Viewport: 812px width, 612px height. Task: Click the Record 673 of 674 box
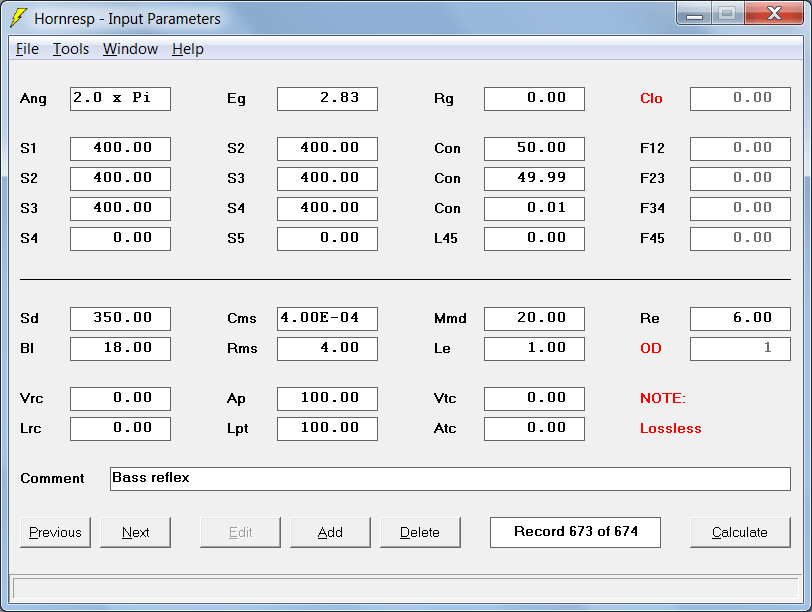[x=575, y=532]
